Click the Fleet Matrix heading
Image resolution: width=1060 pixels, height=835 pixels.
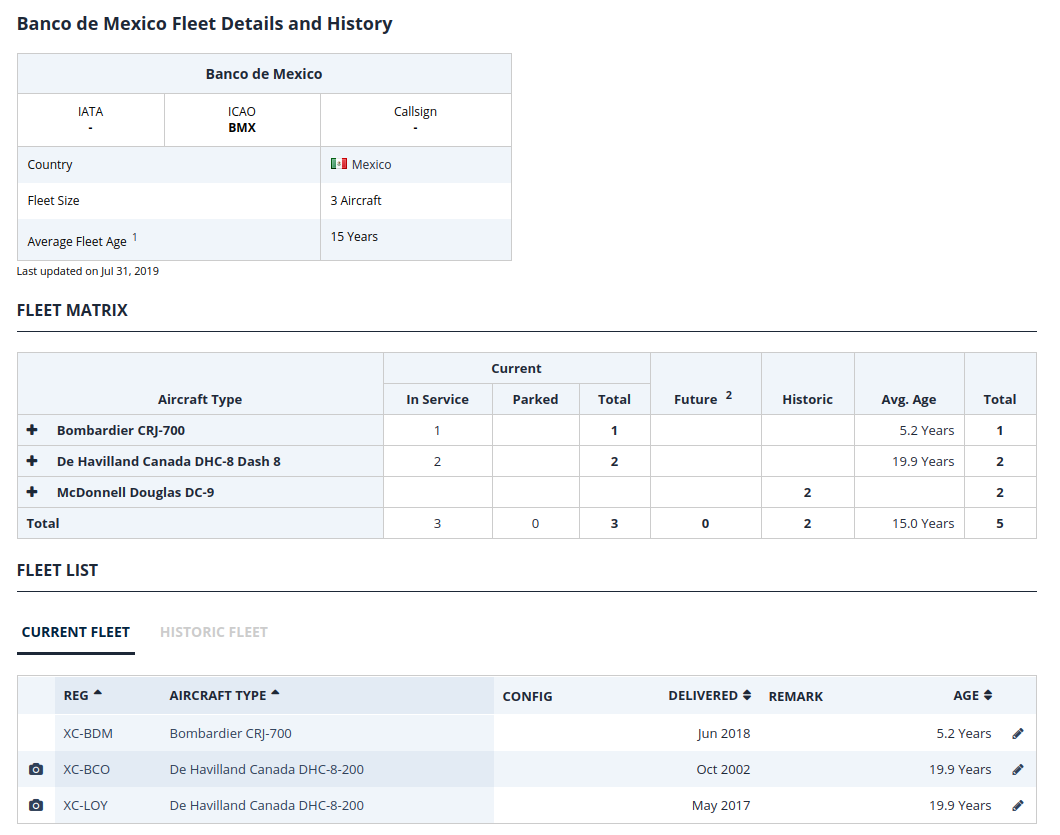(x=72, y=310)
